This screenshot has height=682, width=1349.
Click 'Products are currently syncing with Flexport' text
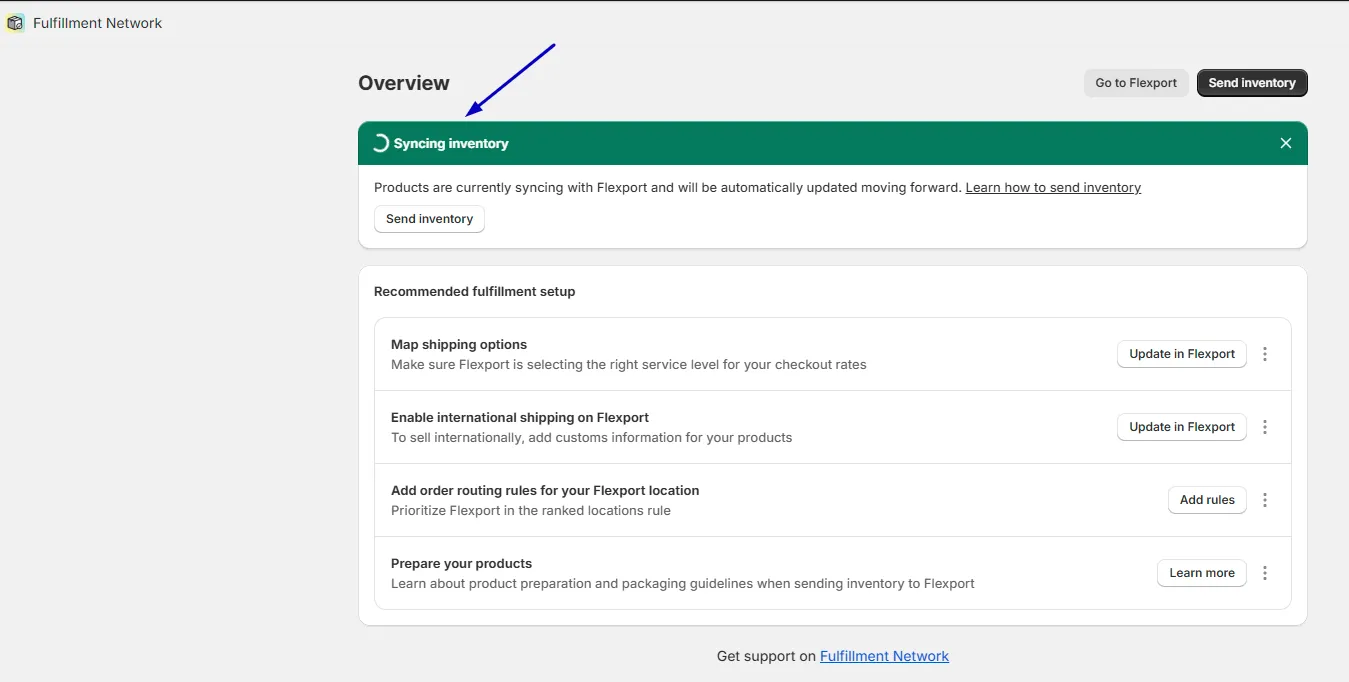point(668,187)
